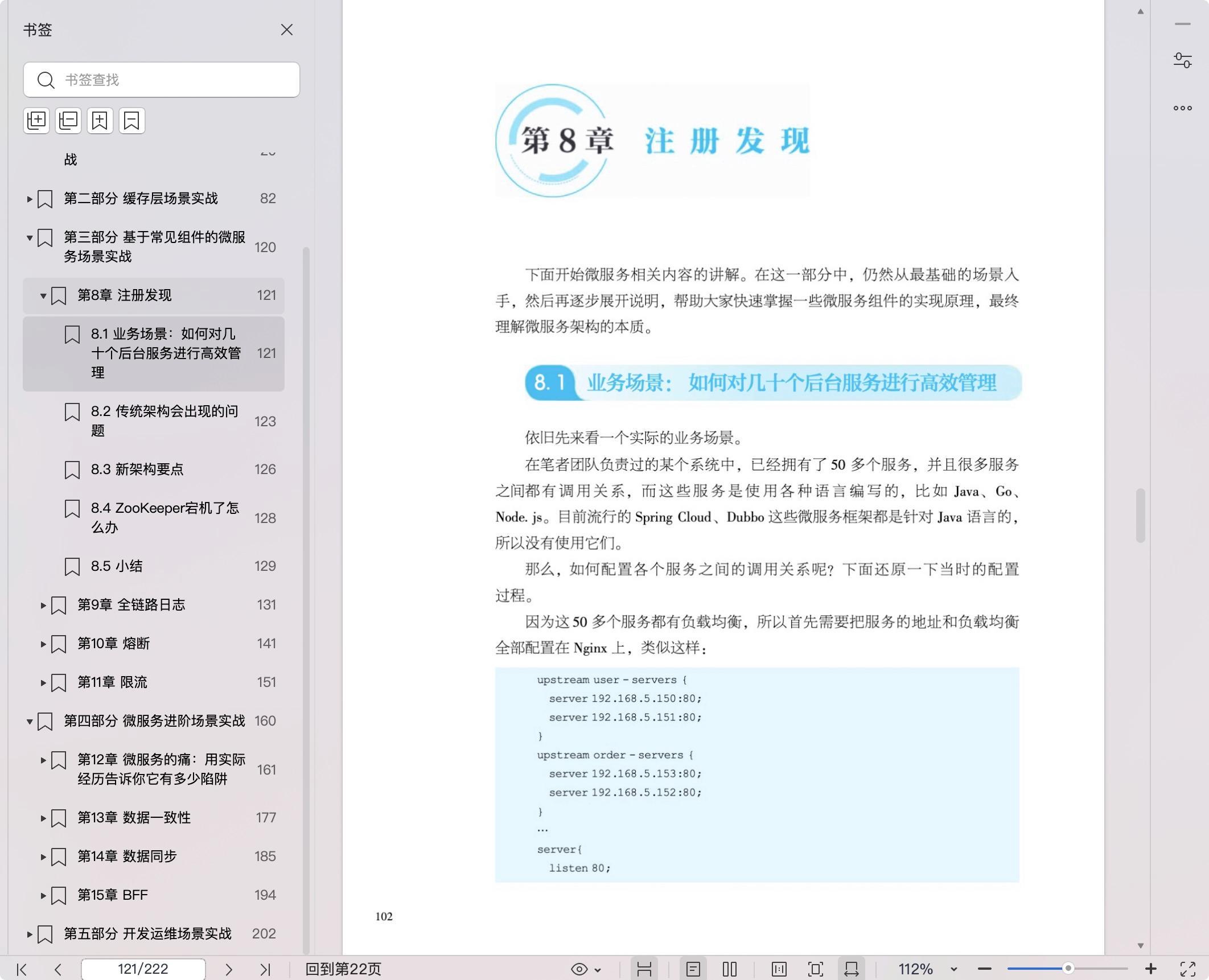Viewport: 1209px width, 980px height.
Task: Open the more options ellipsis
Action: [1182, 108]
